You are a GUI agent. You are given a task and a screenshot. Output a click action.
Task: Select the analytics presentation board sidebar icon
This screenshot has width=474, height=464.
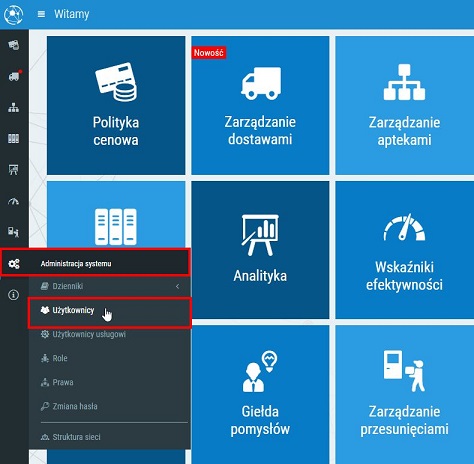click(x=13, y=170)
